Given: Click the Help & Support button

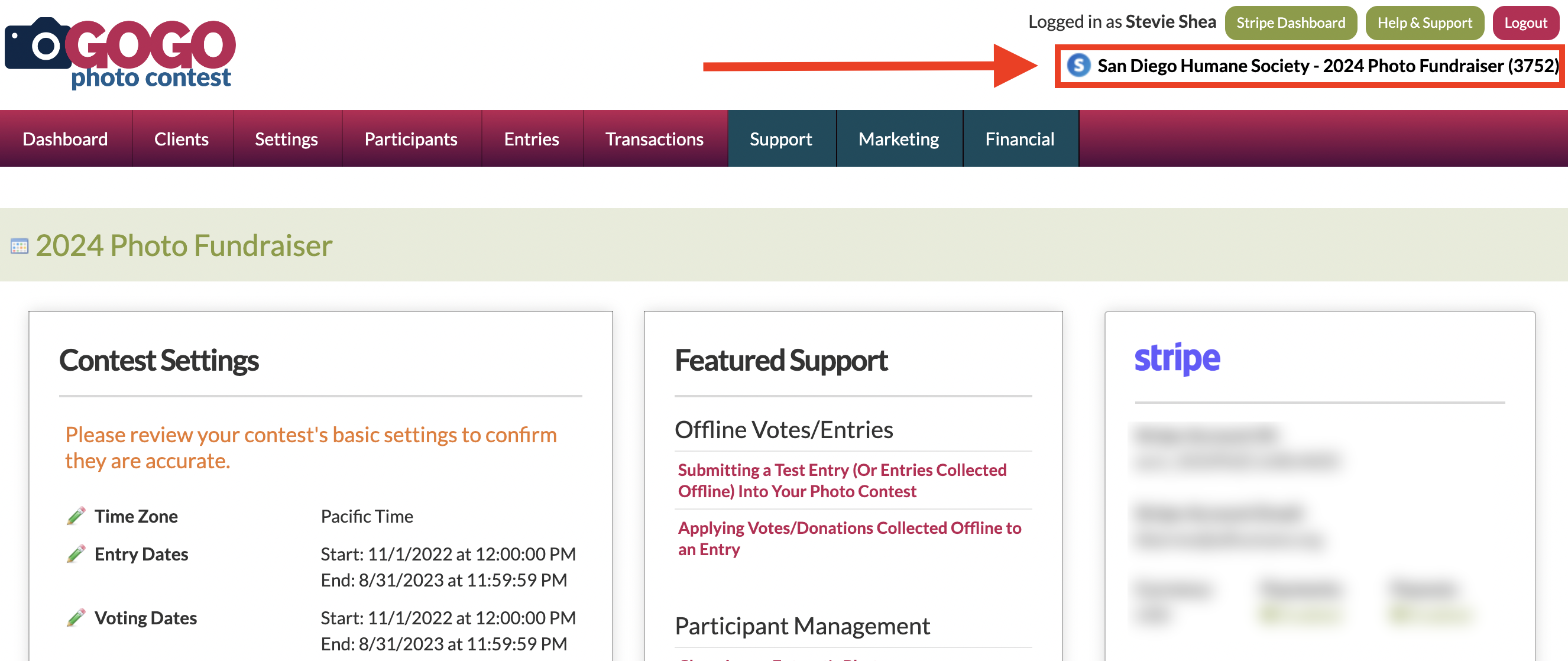Looking at the screenshot, I should 1424,23.
